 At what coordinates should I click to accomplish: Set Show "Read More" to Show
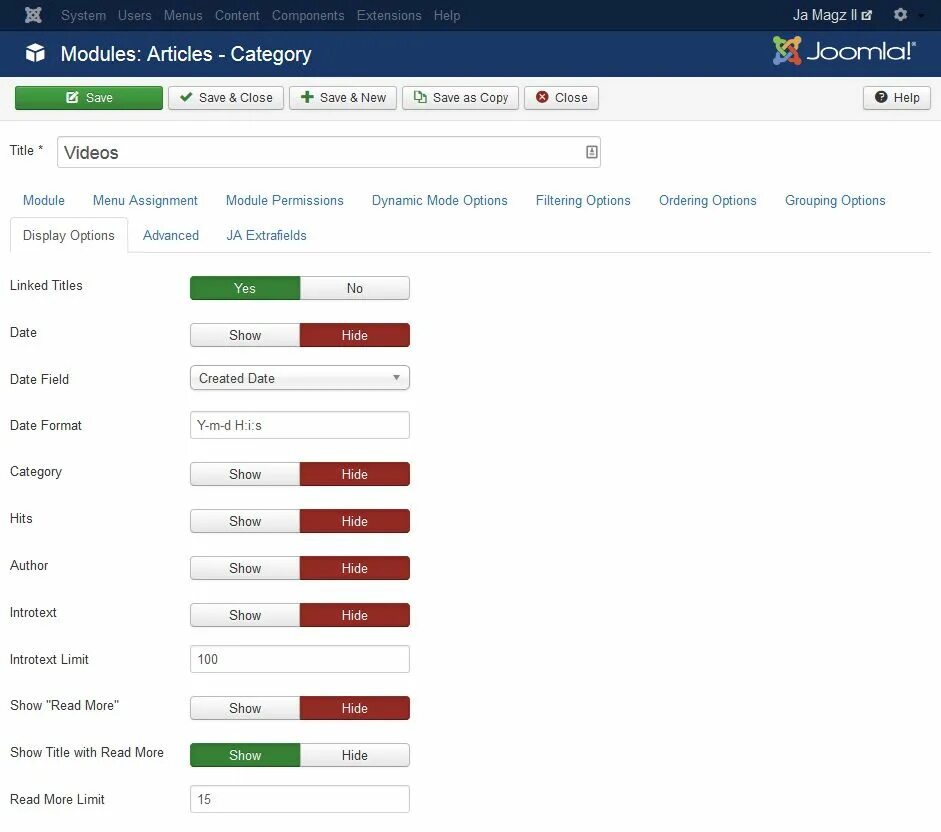[x=245, y=708]
